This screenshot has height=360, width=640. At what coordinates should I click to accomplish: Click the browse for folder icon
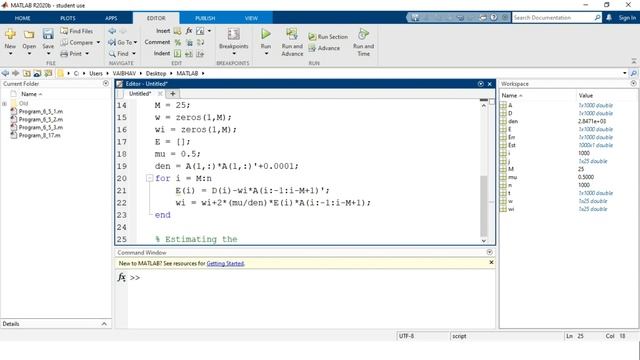coord(49,73)
